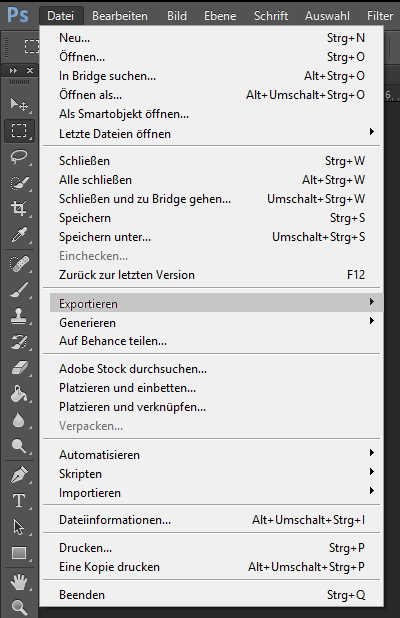Select the Eyedropper tool

19,235
